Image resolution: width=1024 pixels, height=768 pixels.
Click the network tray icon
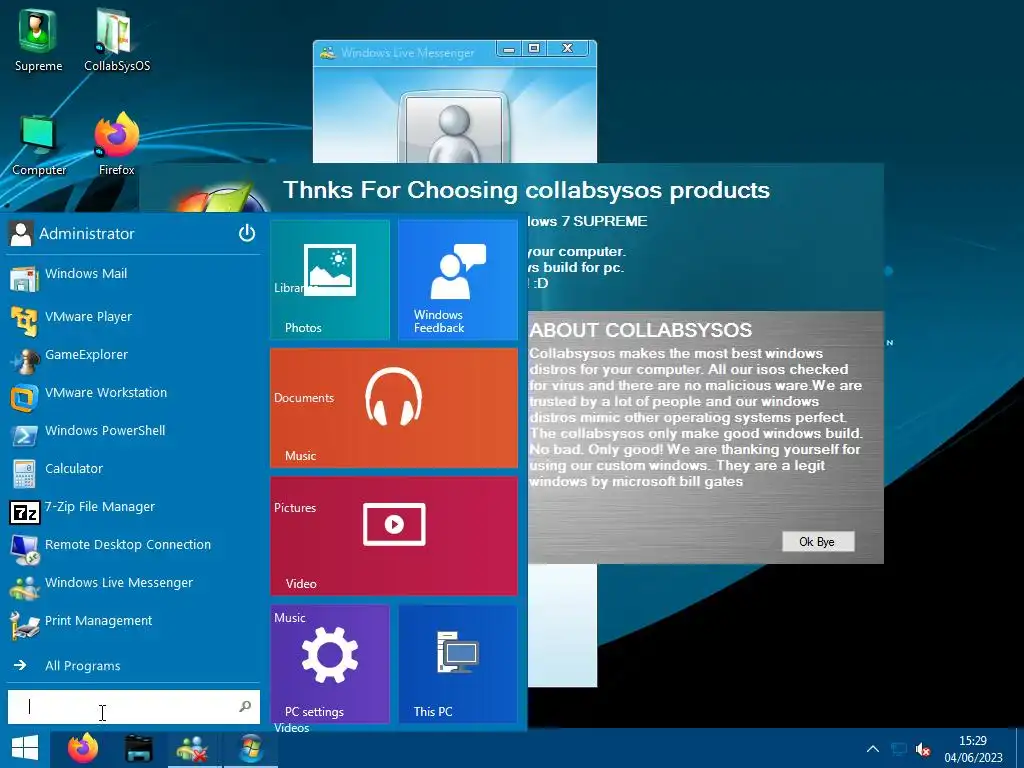point(899,749)
